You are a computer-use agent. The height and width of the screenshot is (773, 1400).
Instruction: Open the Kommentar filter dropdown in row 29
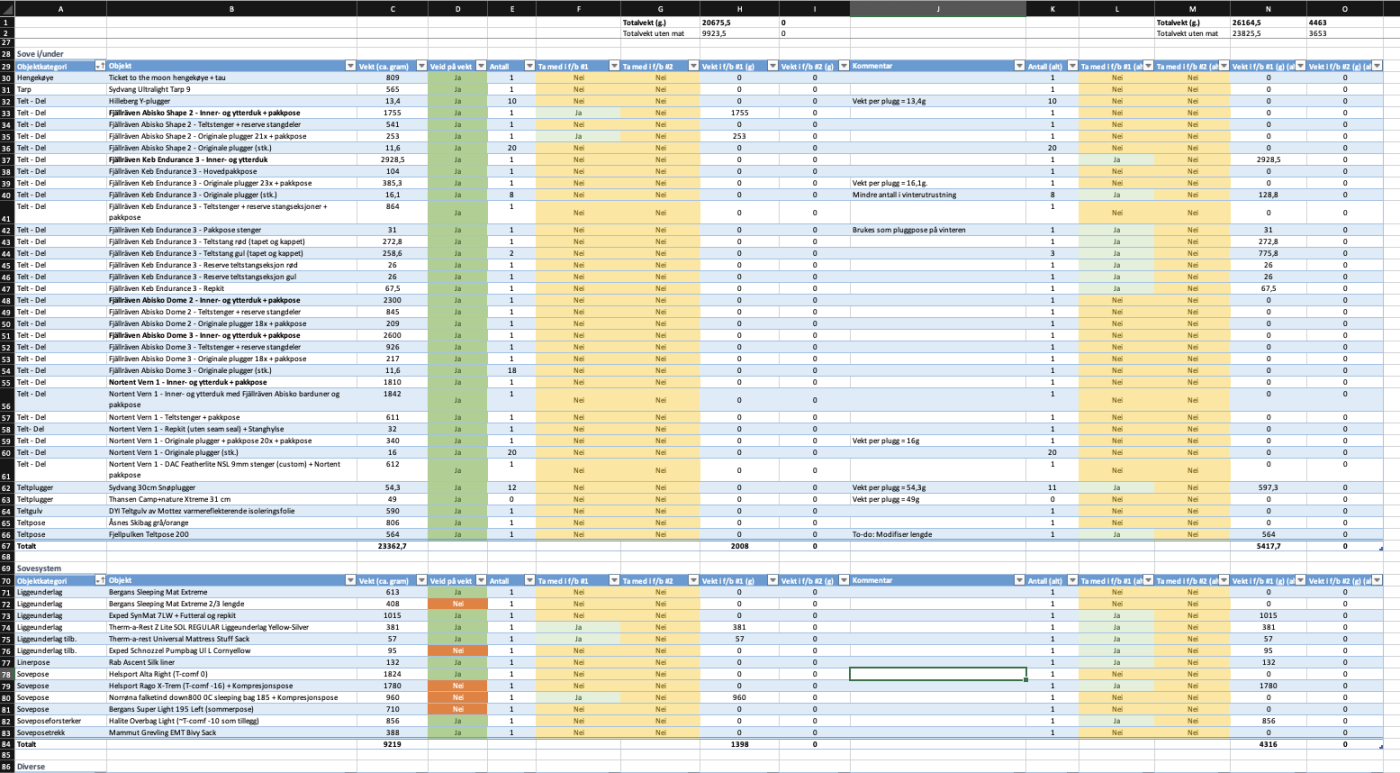(x=1018, y=66)
